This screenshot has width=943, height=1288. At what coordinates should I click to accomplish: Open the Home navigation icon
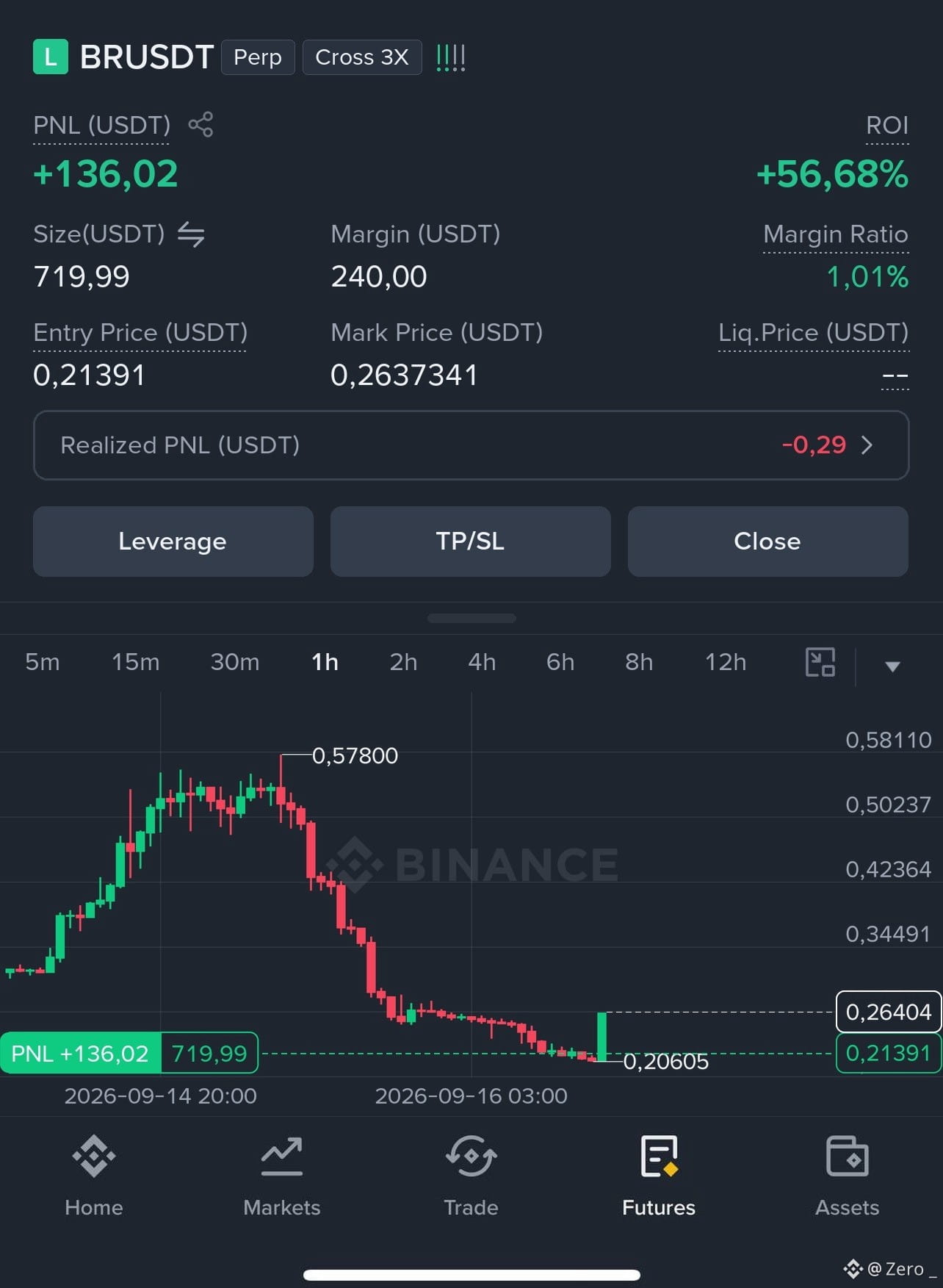point(94,1156)
